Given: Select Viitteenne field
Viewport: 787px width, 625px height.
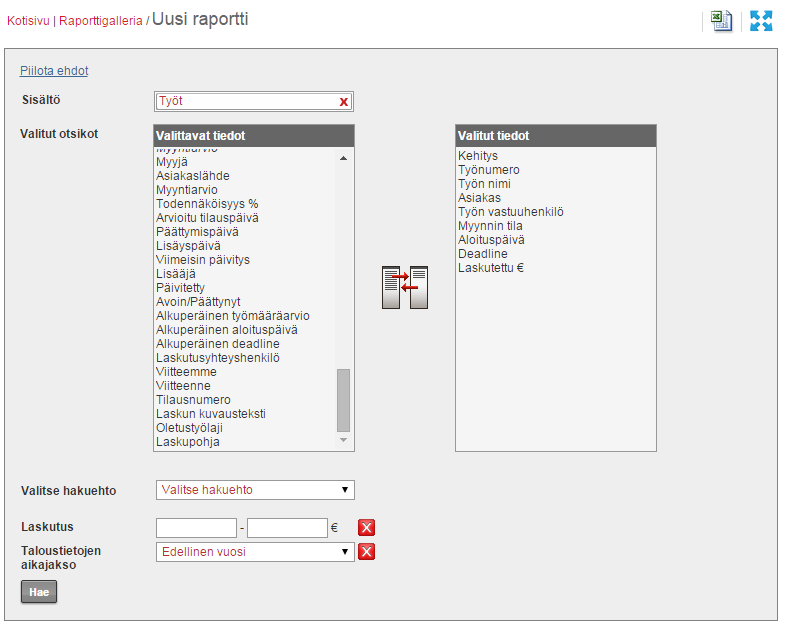Looking at the screenshot, I should click(x=183, y=386).
